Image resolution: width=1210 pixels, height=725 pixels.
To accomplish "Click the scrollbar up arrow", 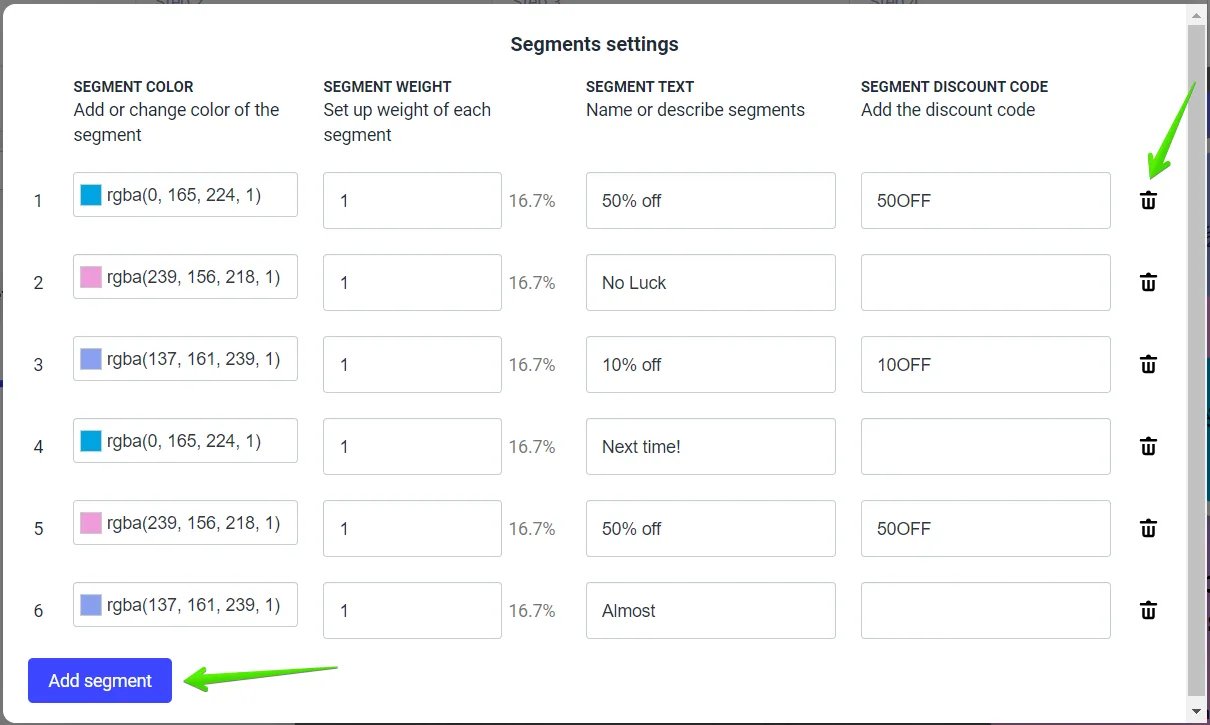I will tap(1197, 14).
